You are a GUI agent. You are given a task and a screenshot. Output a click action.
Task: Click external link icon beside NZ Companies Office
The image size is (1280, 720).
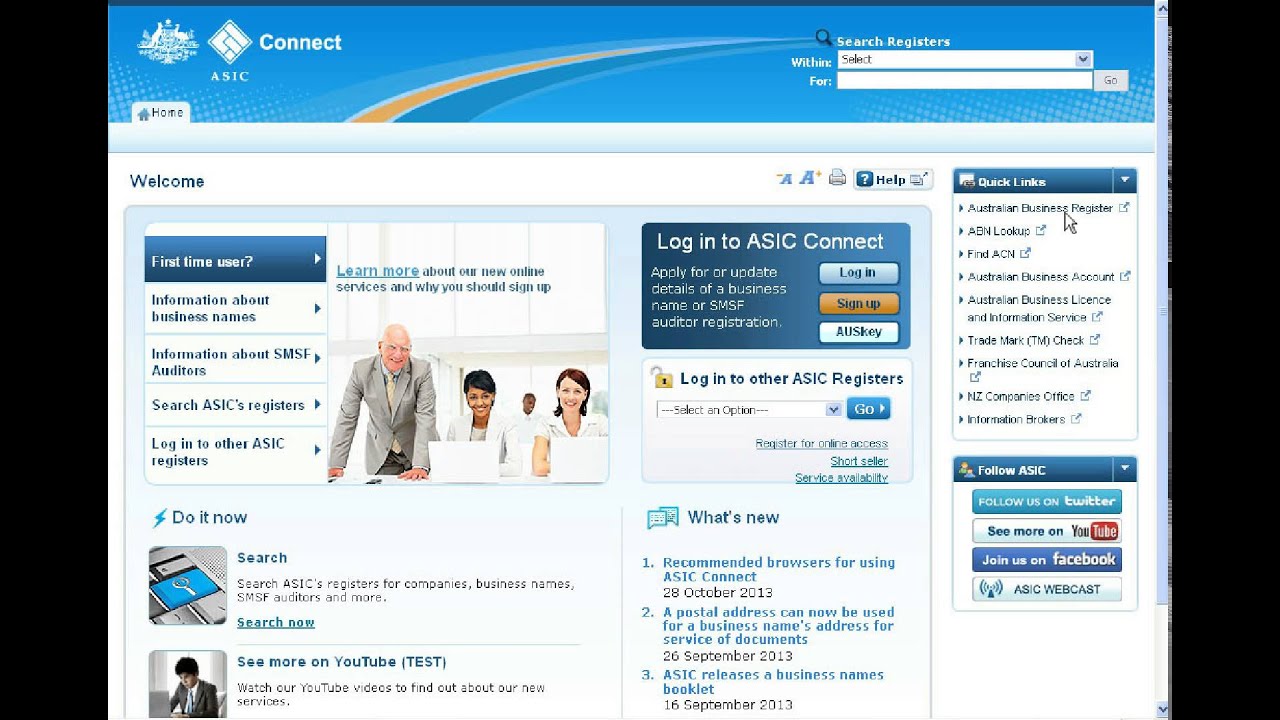(1086, 396)
